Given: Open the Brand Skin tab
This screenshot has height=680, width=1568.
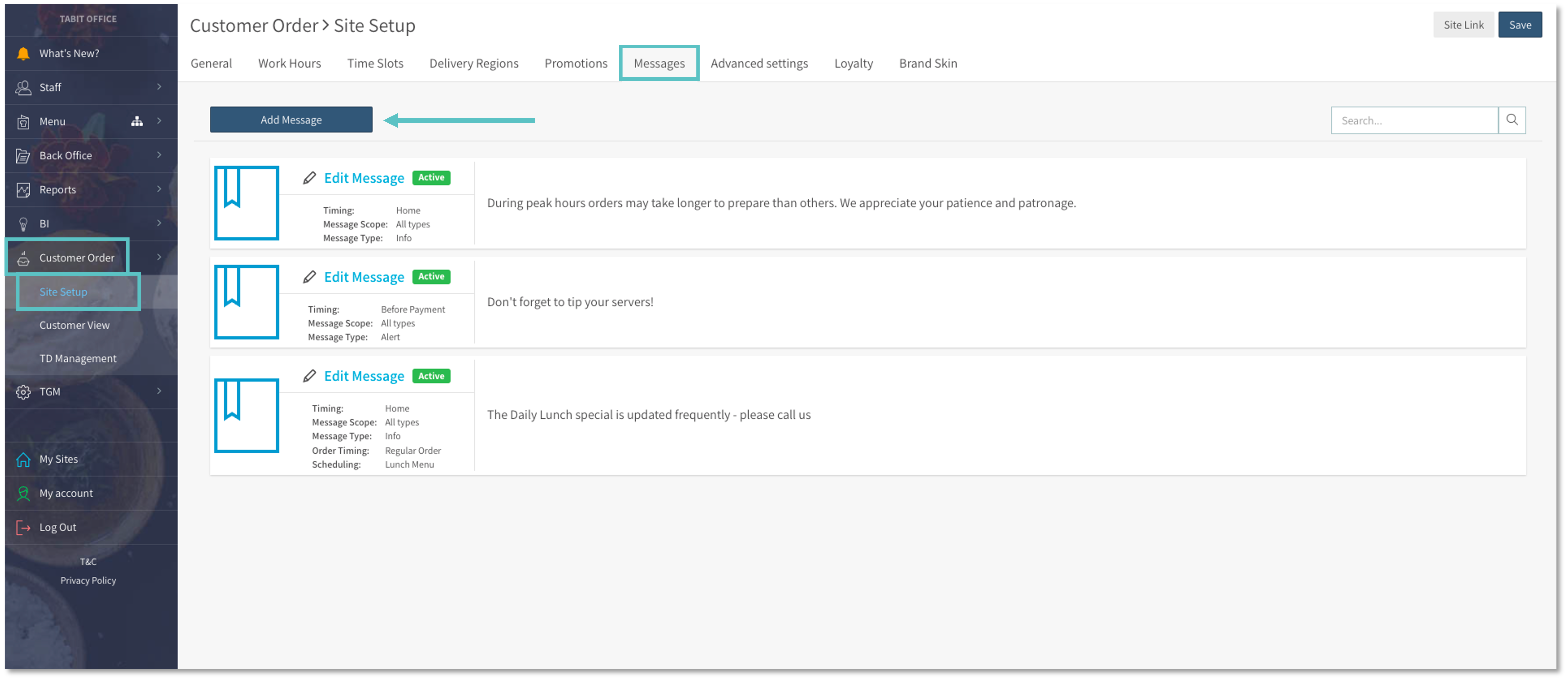Looking at the screenshot, I should click(928, 63).
